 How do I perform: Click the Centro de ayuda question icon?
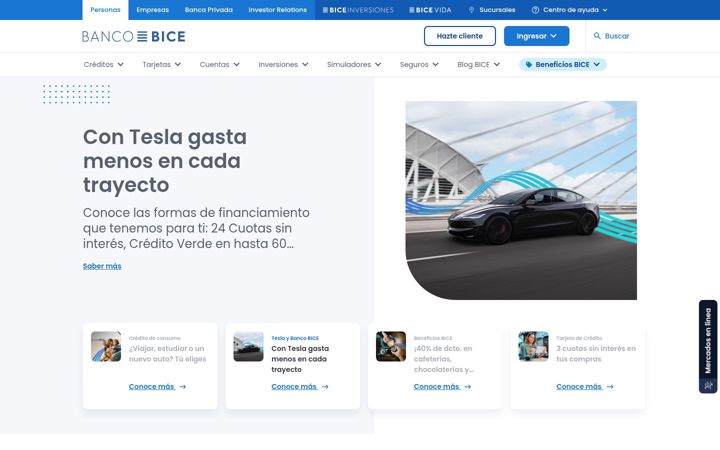535,10
